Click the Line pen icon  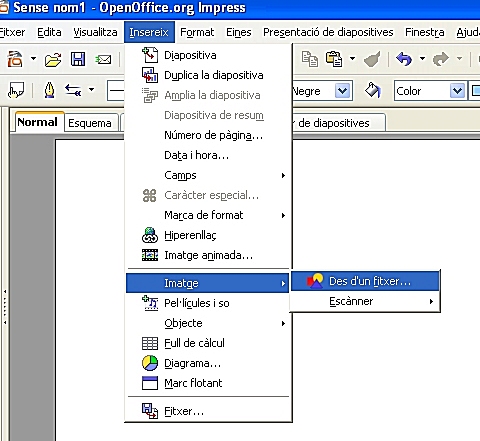click(50, 90)
